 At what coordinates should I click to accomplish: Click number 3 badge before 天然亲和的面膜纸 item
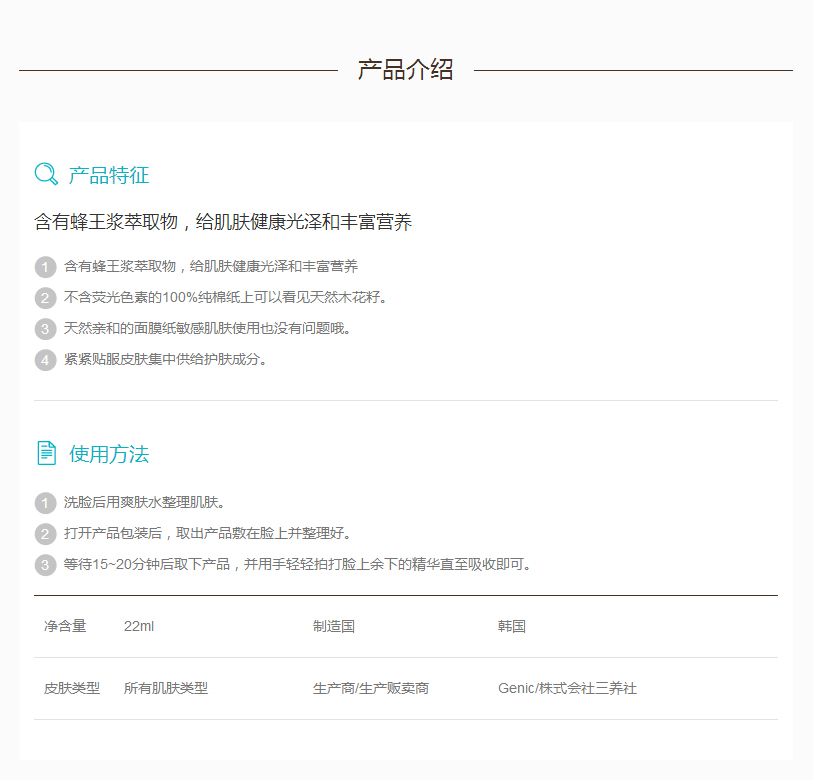click(45, 329)
